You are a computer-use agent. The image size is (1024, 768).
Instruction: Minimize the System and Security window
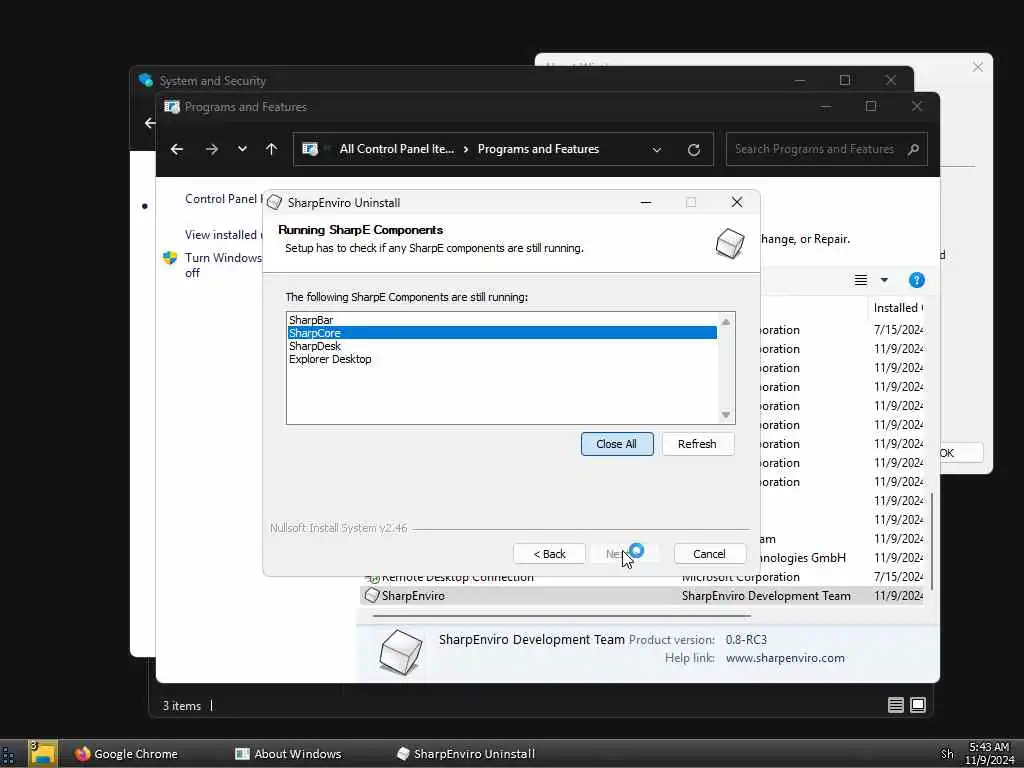pos(800,80)
